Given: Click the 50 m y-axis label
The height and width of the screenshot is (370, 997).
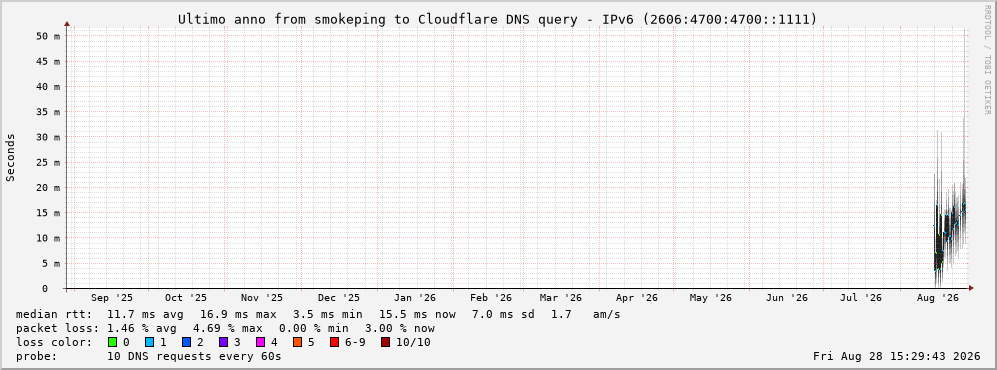Looking at the screenshot, I should coord(49,36).
